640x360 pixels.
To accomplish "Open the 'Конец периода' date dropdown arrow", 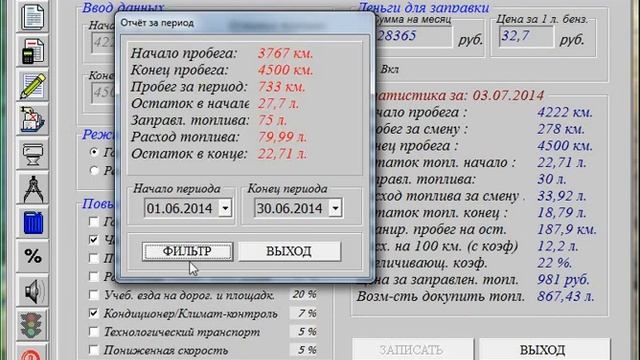I will point(335,208).
